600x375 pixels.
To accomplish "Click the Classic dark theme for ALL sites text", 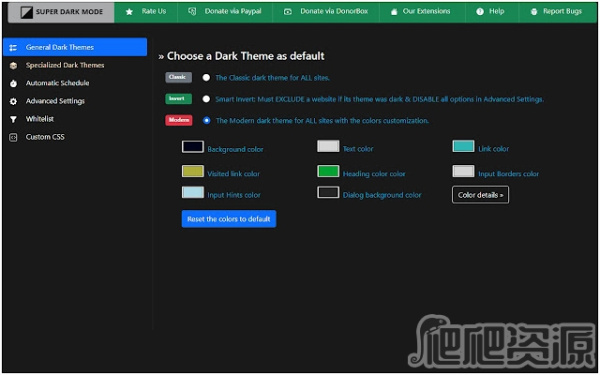I will (272, 78).
